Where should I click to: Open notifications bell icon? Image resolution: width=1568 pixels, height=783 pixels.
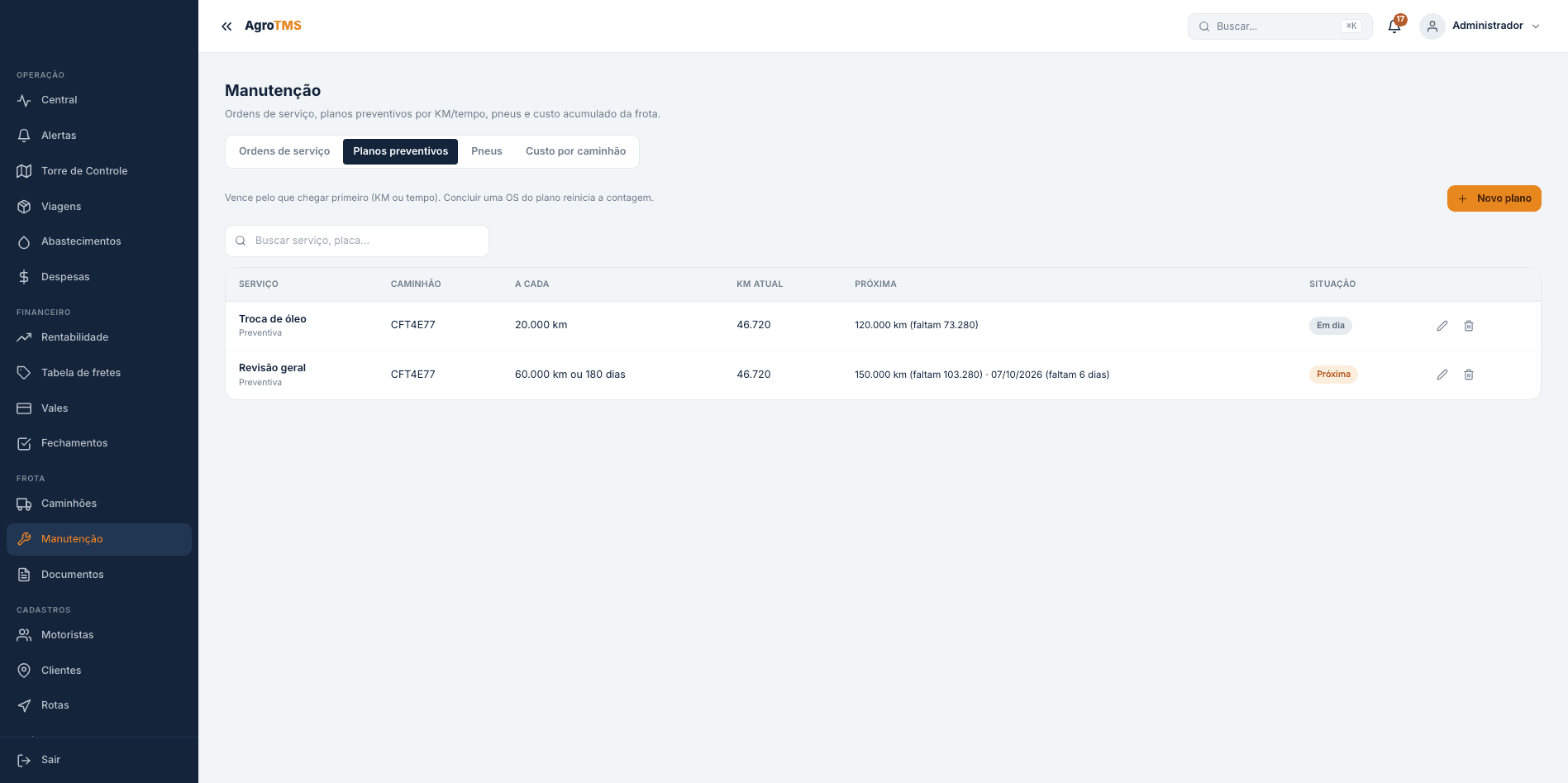point(1394,26)
